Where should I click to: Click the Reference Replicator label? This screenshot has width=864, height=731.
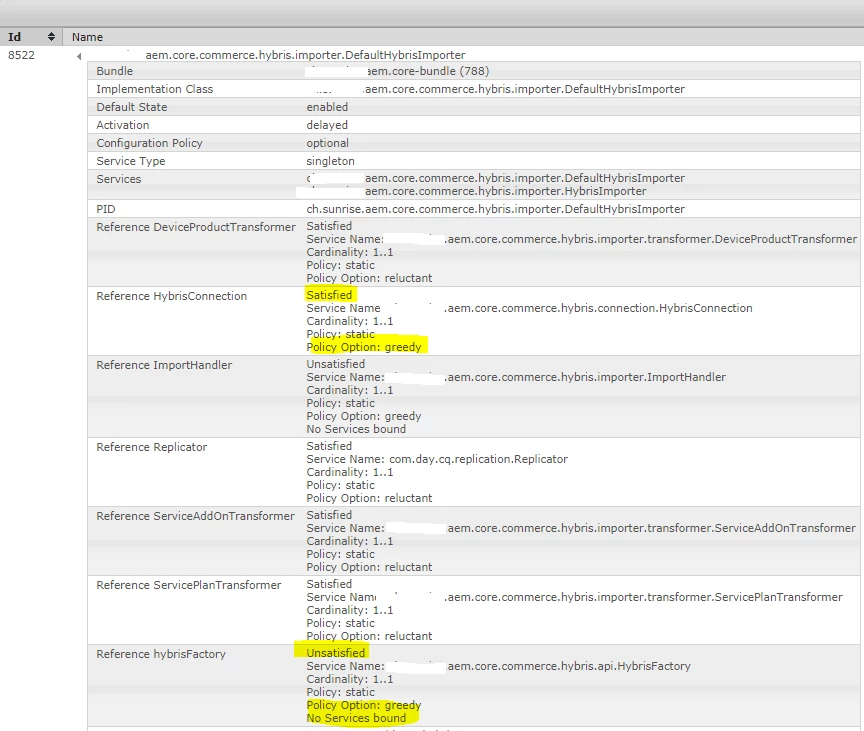(x=152, y=447)
